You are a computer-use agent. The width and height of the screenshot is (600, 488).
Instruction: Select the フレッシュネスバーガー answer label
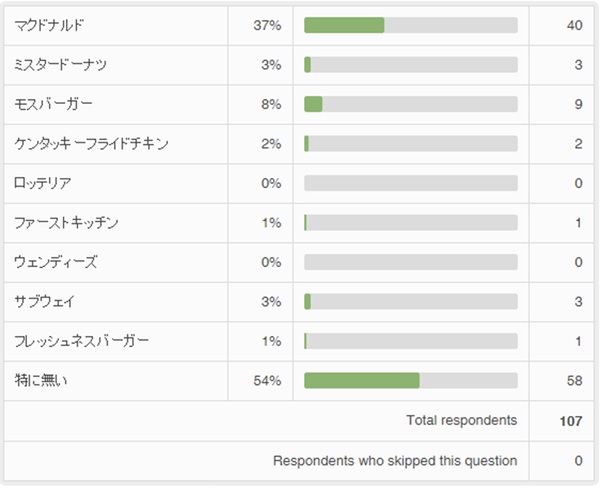pos(82,341)
